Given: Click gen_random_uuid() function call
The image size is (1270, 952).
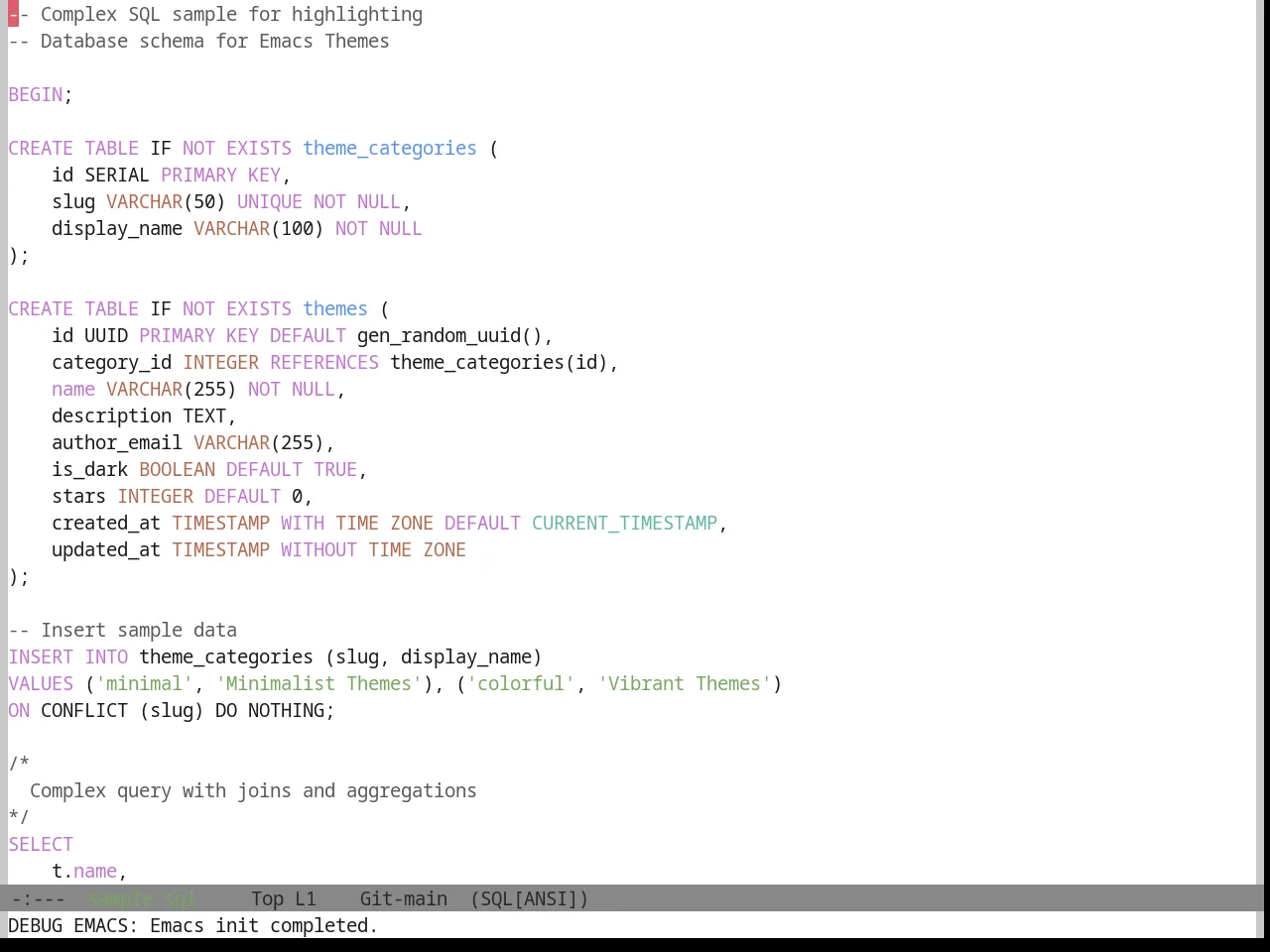Looking at the screenshot, I should [x=449, y=335].
